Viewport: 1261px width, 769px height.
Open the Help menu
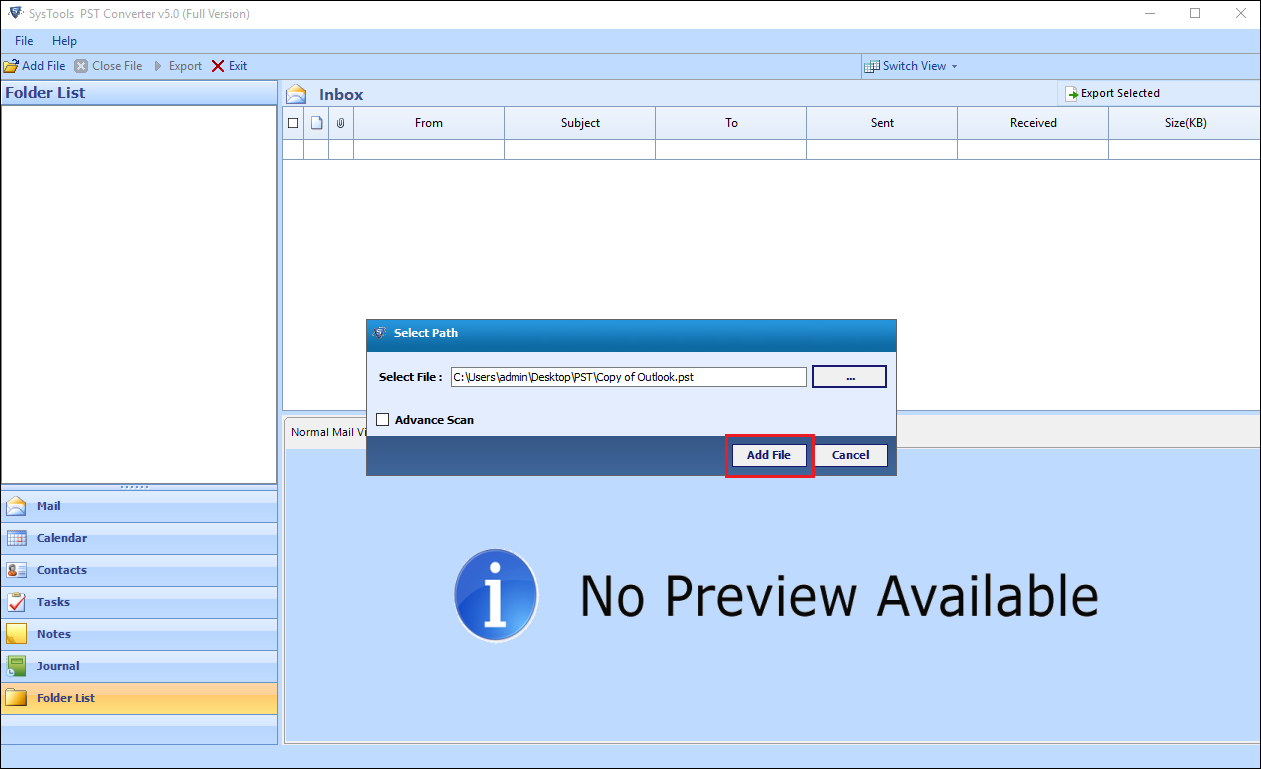coord(64,41)
